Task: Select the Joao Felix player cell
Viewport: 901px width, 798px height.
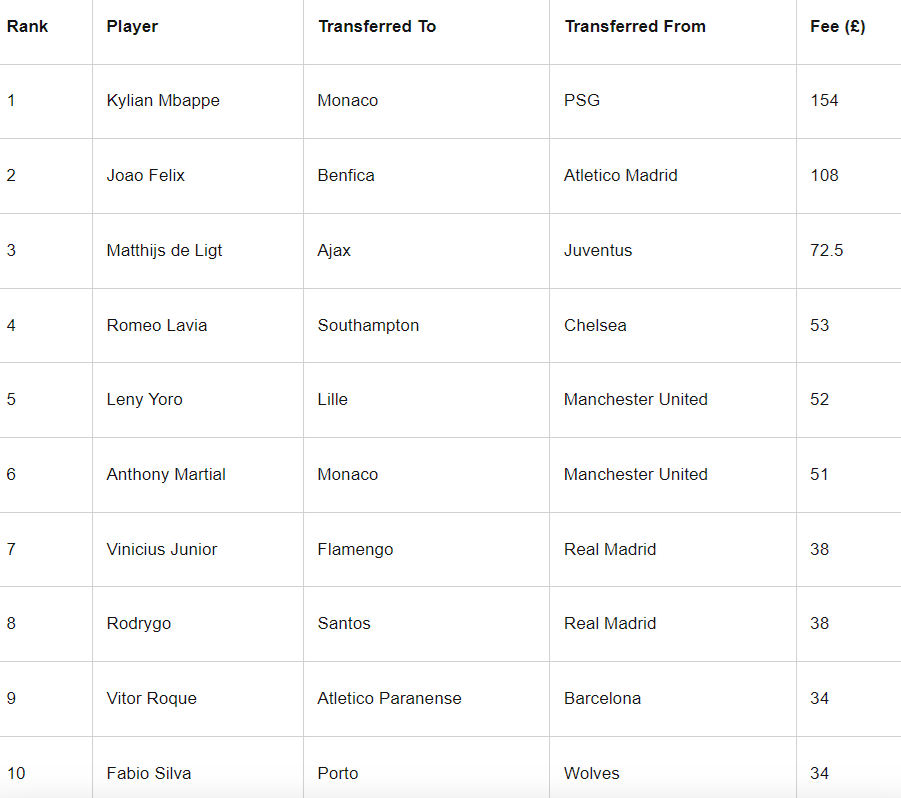Action: (146, 176)
